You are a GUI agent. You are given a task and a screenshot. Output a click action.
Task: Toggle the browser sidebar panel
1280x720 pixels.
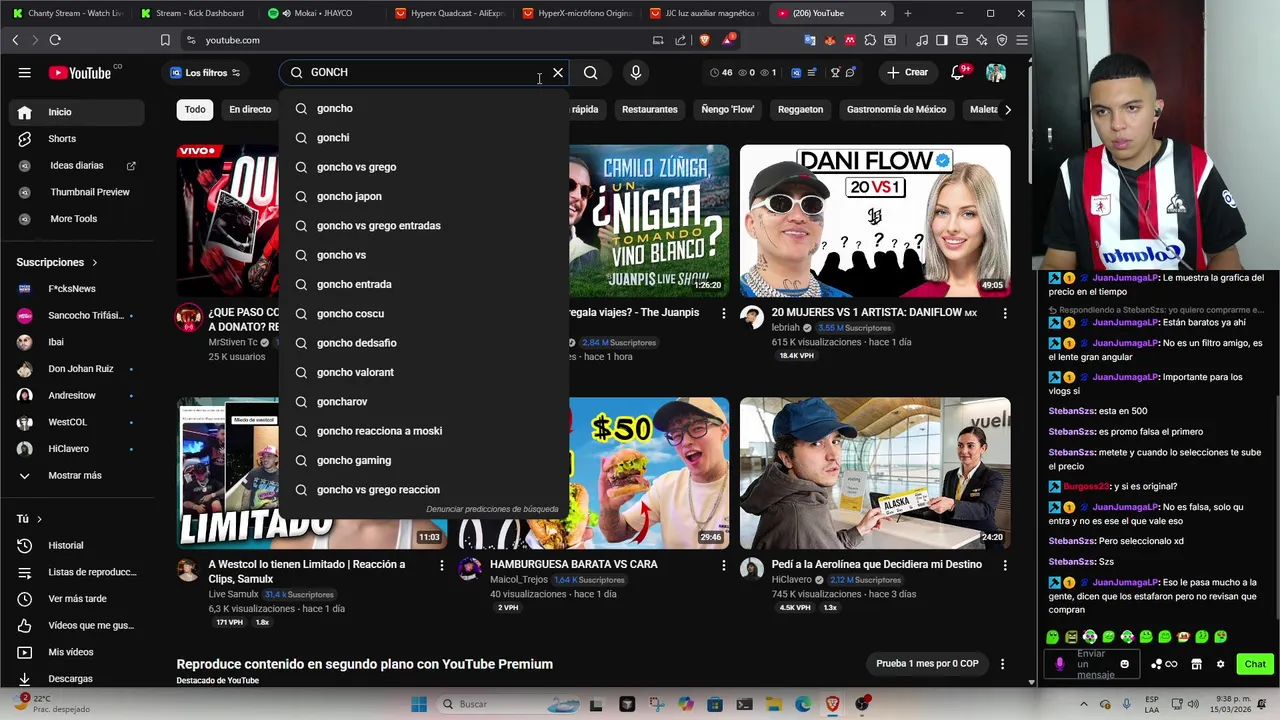[x=941, y=40]
